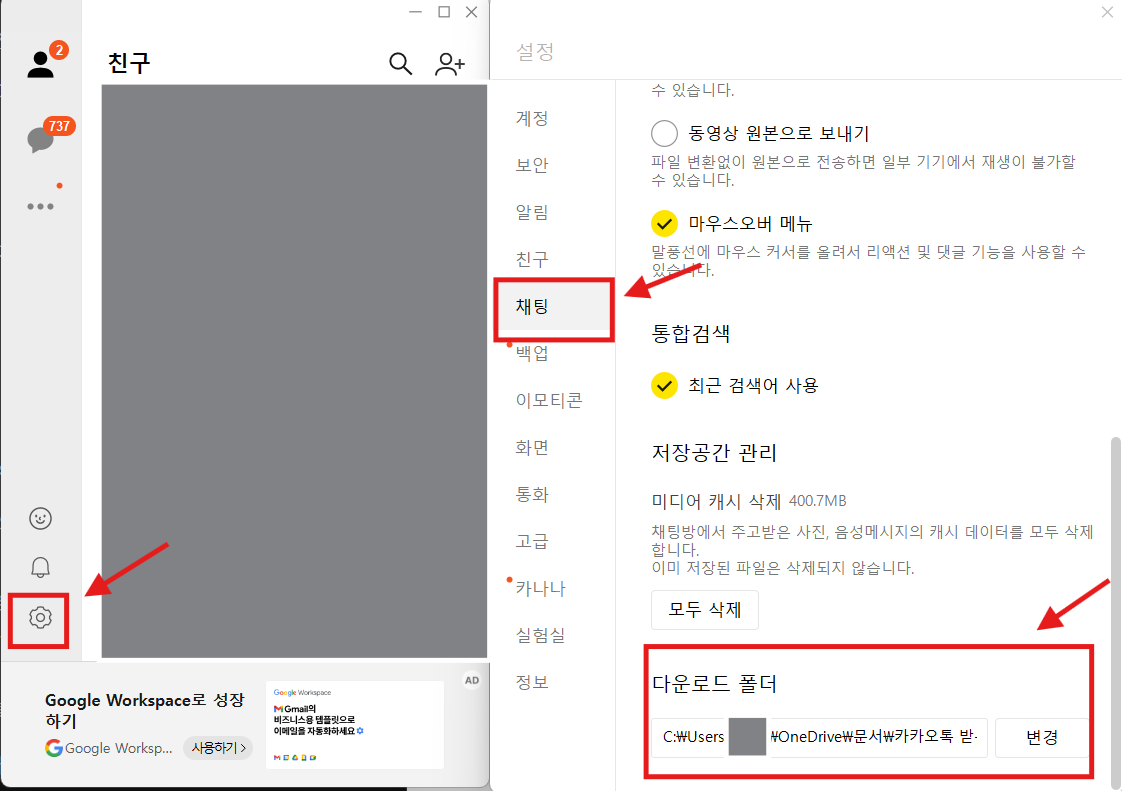
Task: Click the 미디어 캐시 삭제 label
Action: [716, 501]
